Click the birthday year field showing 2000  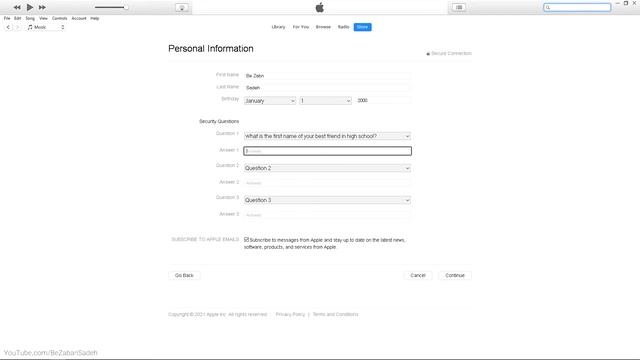[383, 100]
